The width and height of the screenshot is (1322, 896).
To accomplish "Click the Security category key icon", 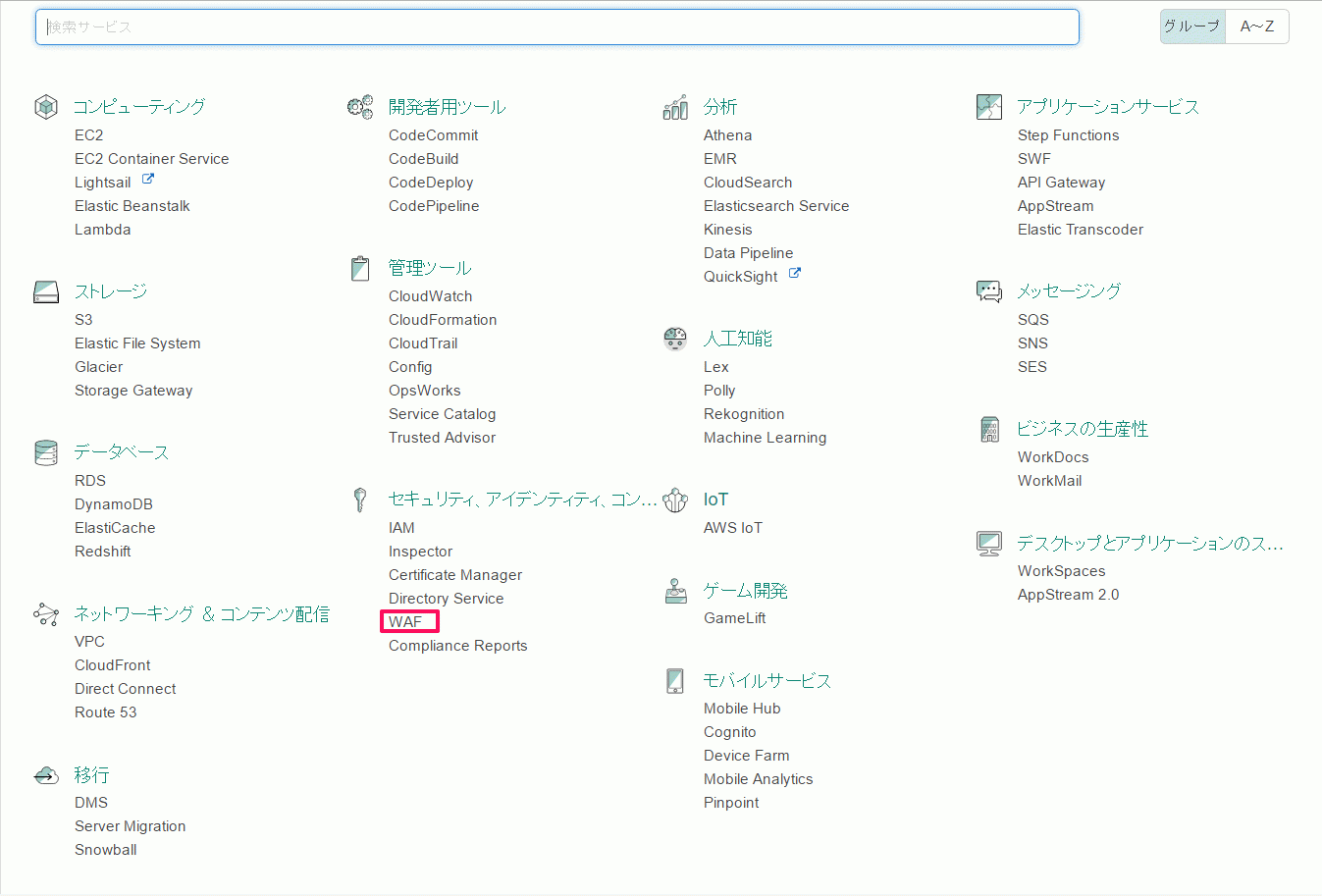I will click(360, 500).
